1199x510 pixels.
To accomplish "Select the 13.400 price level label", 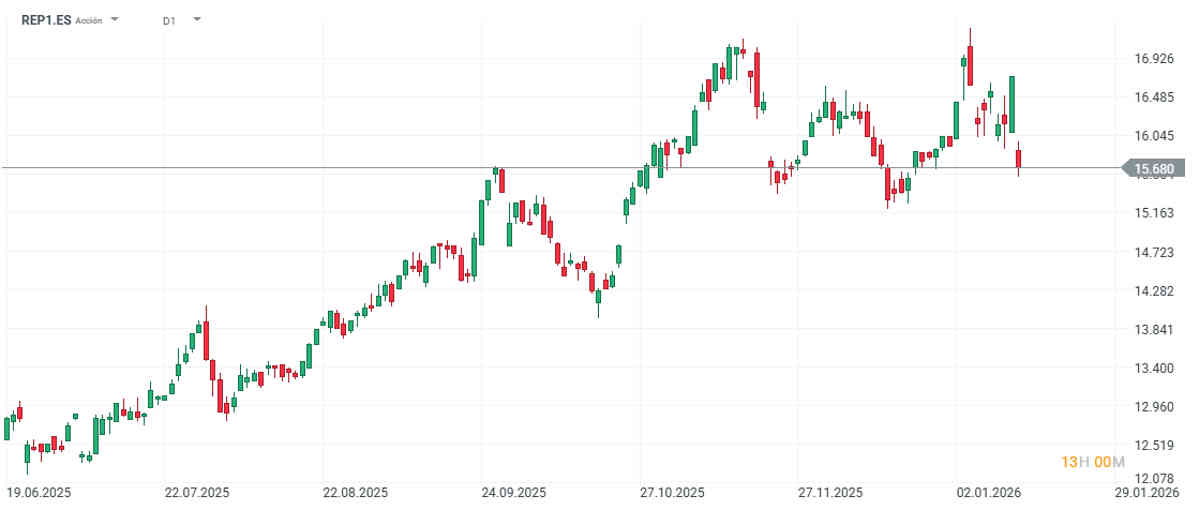I will 1153,368.
